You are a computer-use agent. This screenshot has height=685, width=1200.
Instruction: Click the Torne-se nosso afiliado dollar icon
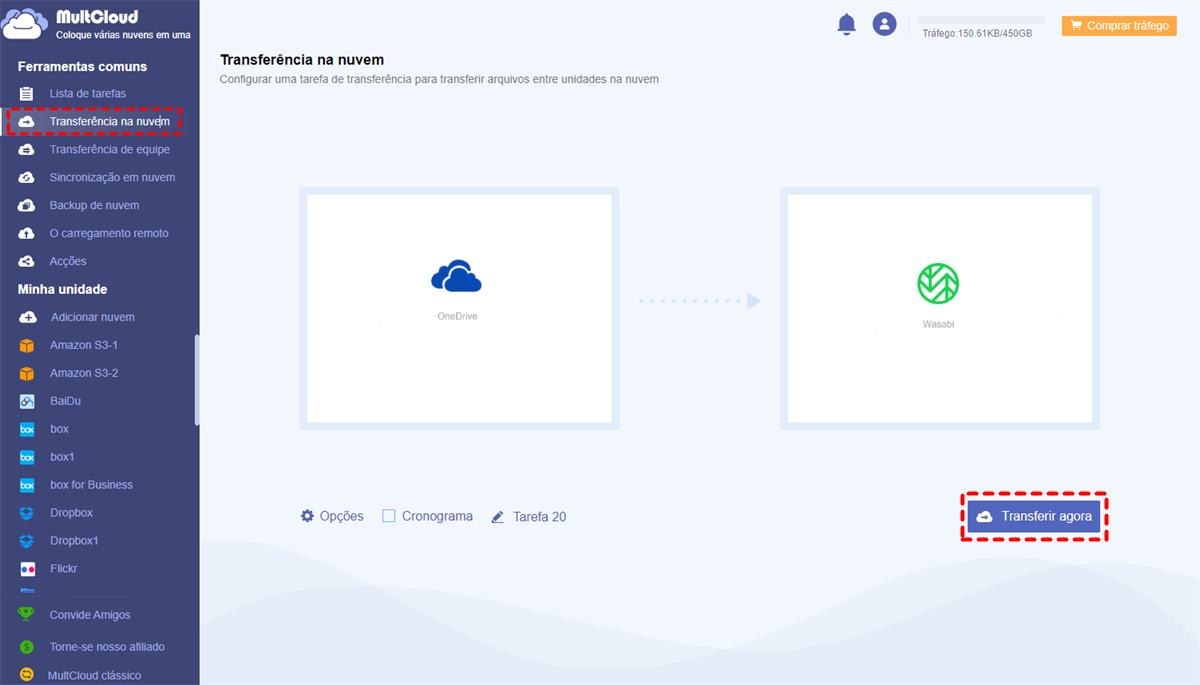[27, 647]
